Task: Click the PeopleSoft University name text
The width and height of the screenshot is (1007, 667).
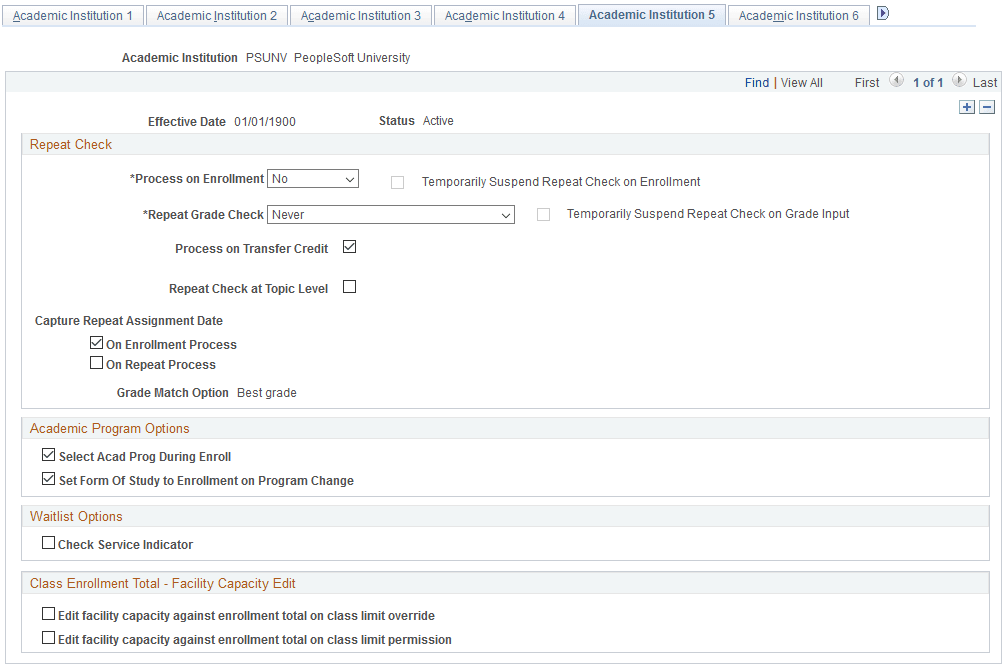Action: [352, 58]
